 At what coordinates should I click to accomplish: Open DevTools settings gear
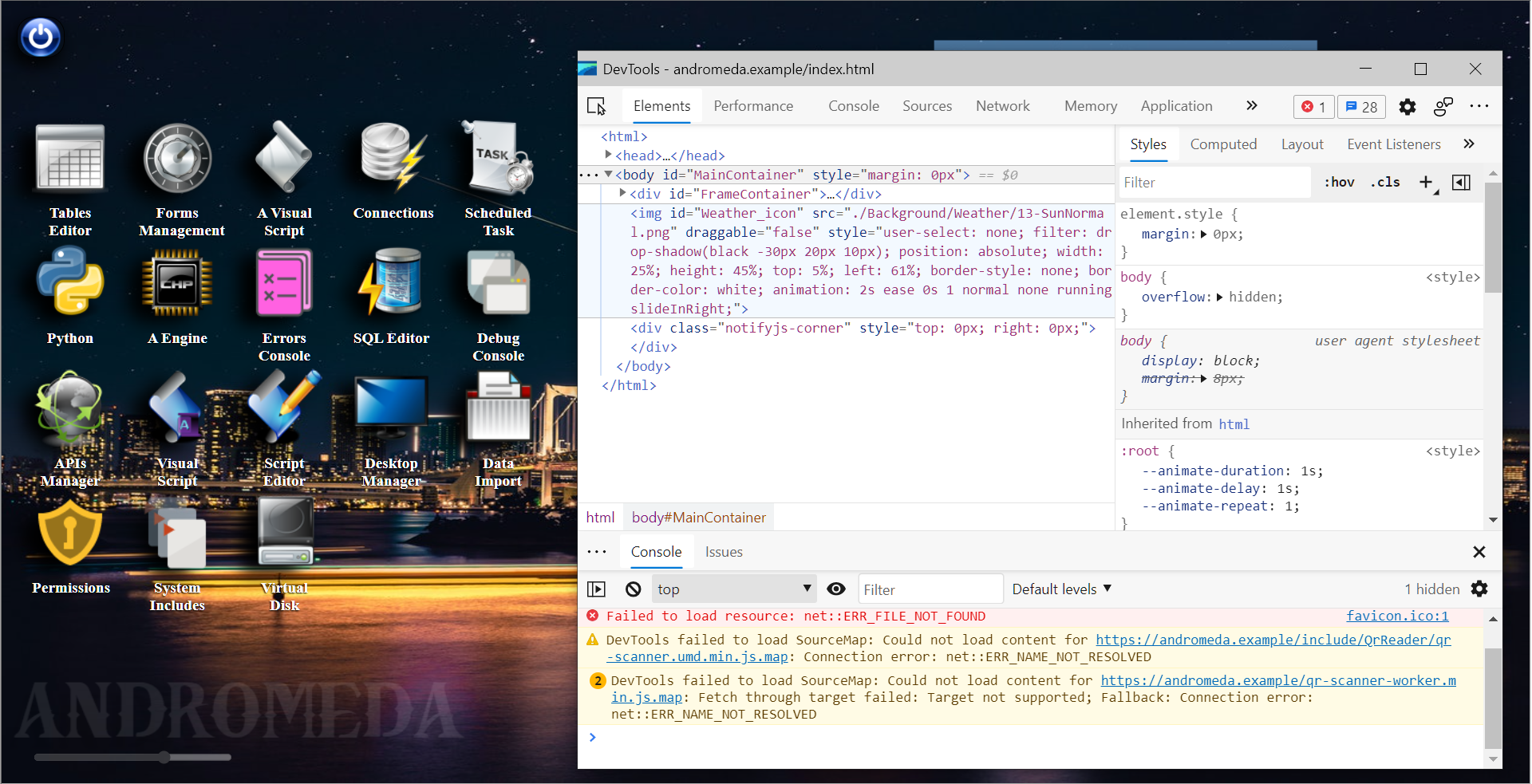coord(1408,106)
